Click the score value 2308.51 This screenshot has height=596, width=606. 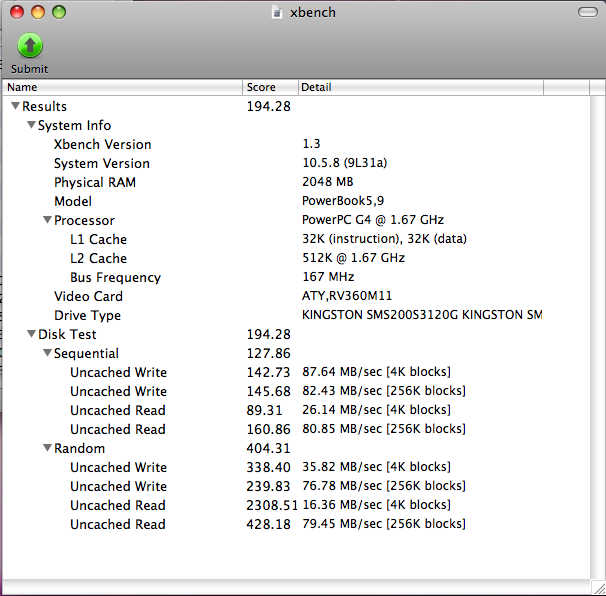point(272,505)
